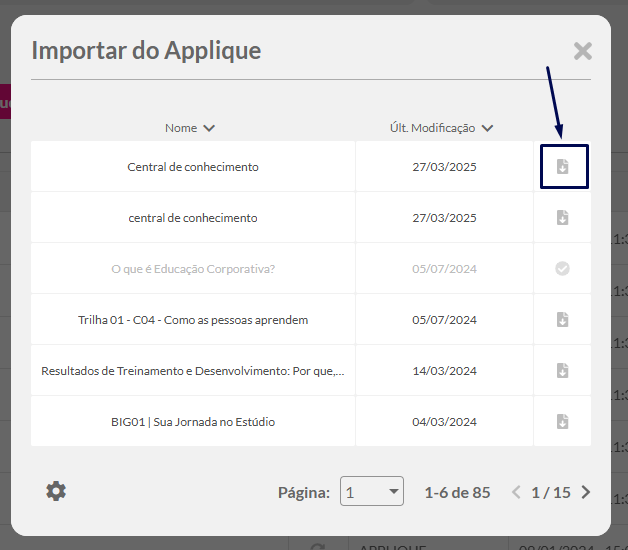Screen dimensions: 628x550
Task: Go to the previous page of results
Action: (516, 492)
